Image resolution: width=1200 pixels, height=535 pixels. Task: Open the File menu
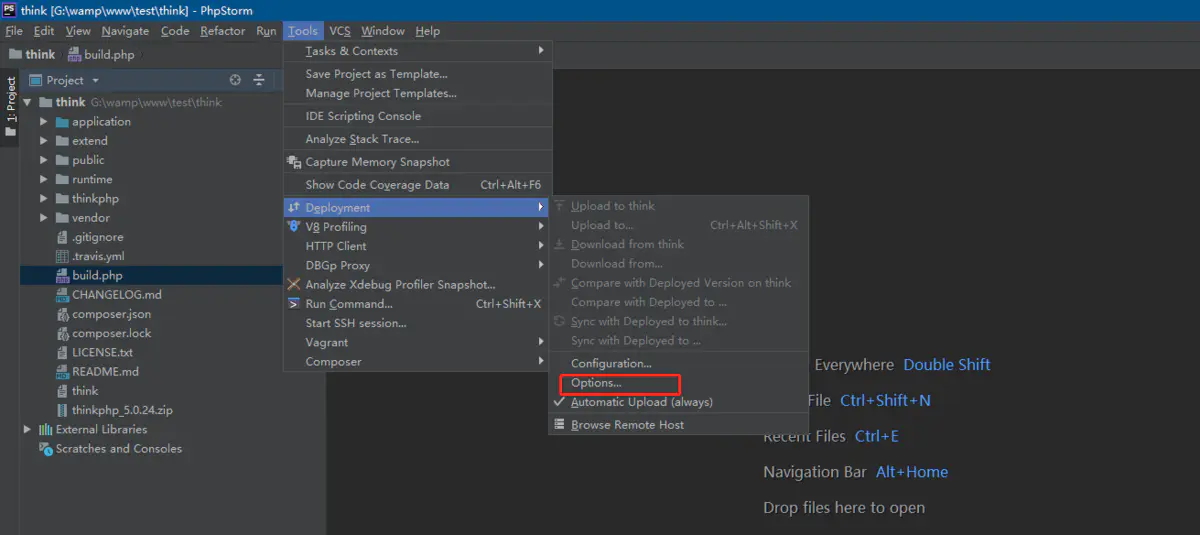point(14,31)
